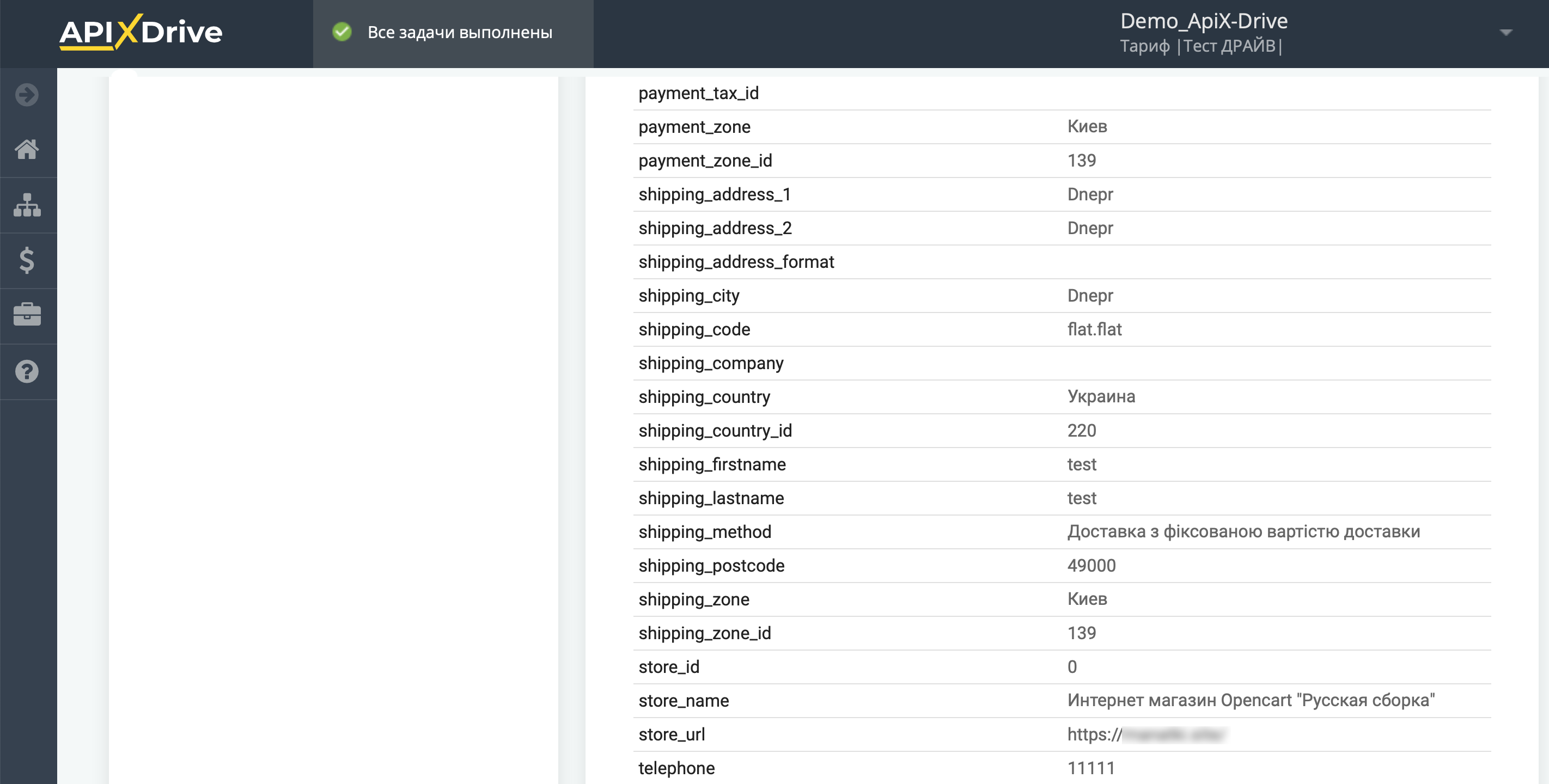The height and width of the screenshot is (784, 1549).
Task: Click the green checkmark status icon
Action: click(342, 32)
